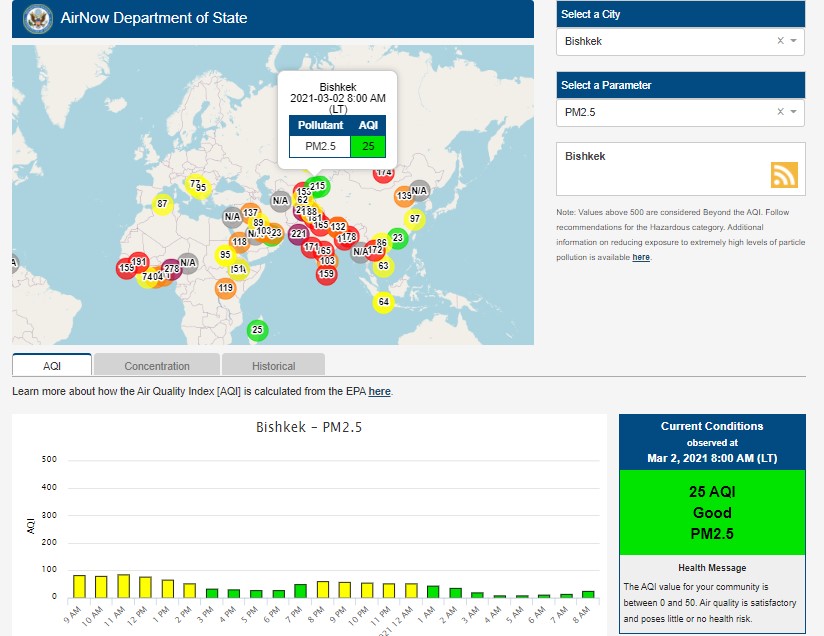Expand the Select a City dropdown arrow
This screenshot has height=636, width=824.
click(x=793, y=41)
